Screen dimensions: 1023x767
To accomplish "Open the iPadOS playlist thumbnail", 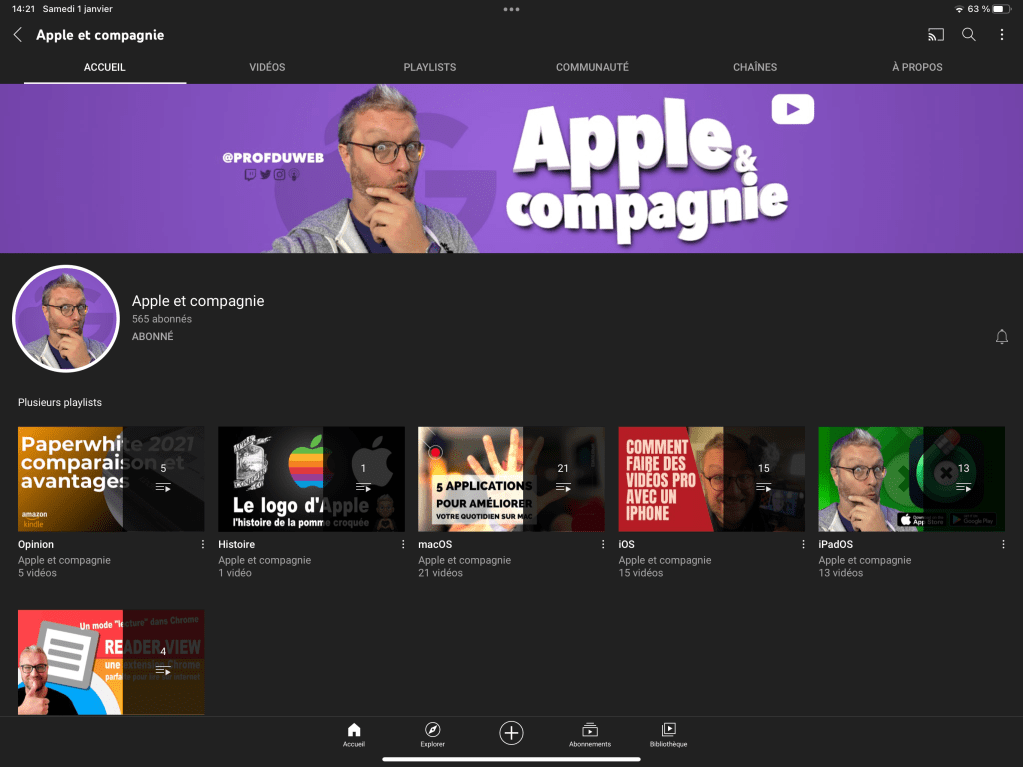I will click(911, 479).
